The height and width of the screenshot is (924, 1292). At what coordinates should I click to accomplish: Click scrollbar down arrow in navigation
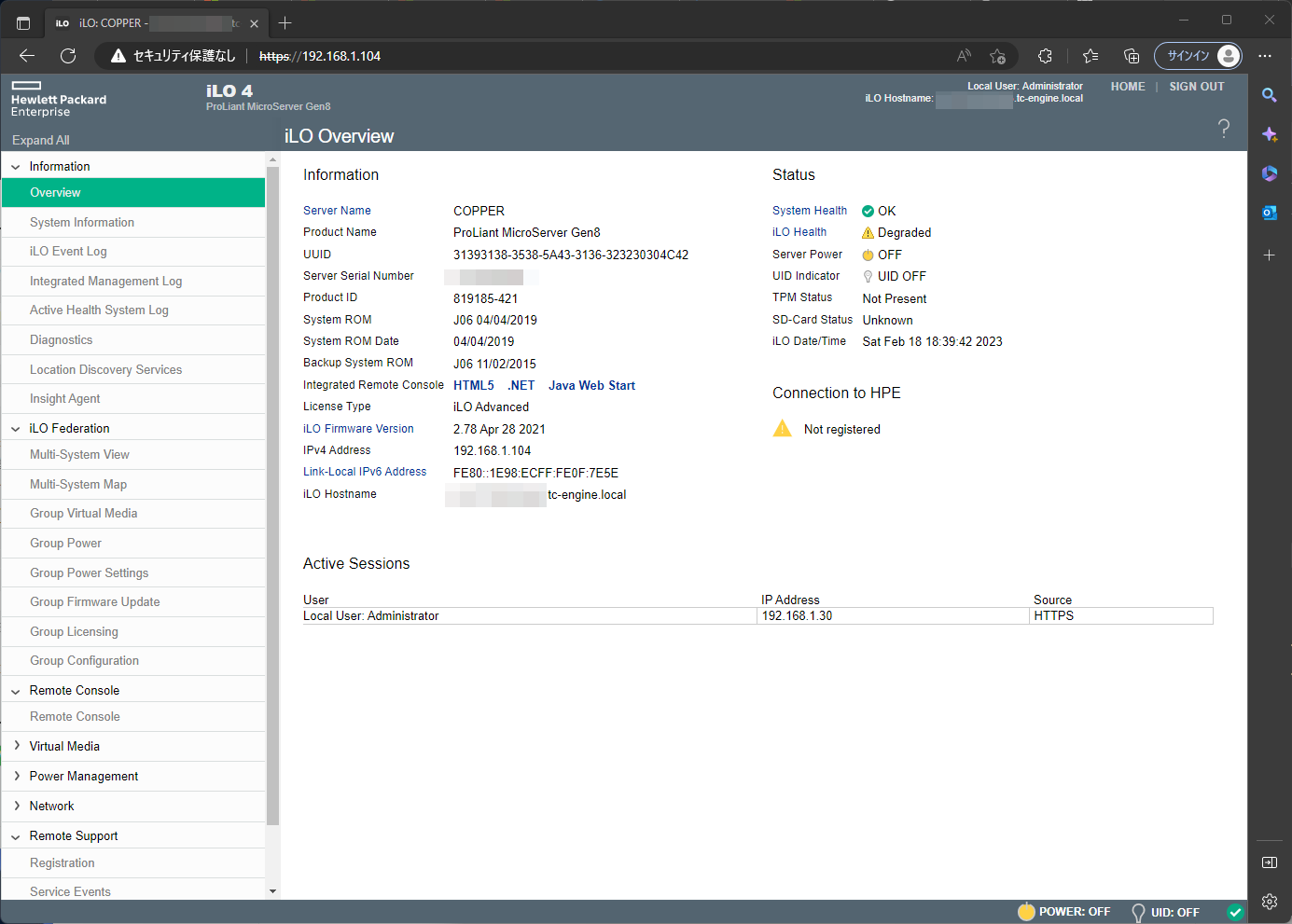272,891
